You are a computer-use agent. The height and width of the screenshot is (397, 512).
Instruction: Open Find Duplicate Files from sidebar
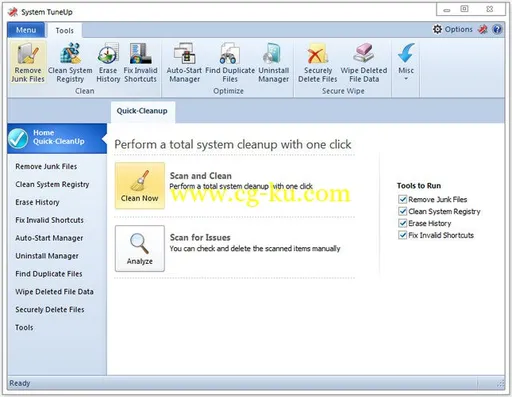pos(49,274)
